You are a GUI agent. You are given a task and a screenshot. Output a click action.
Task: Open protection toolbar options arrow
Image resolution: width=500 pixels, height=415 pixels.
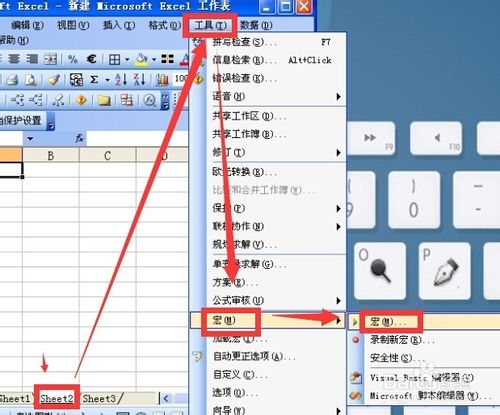(51, 121)
